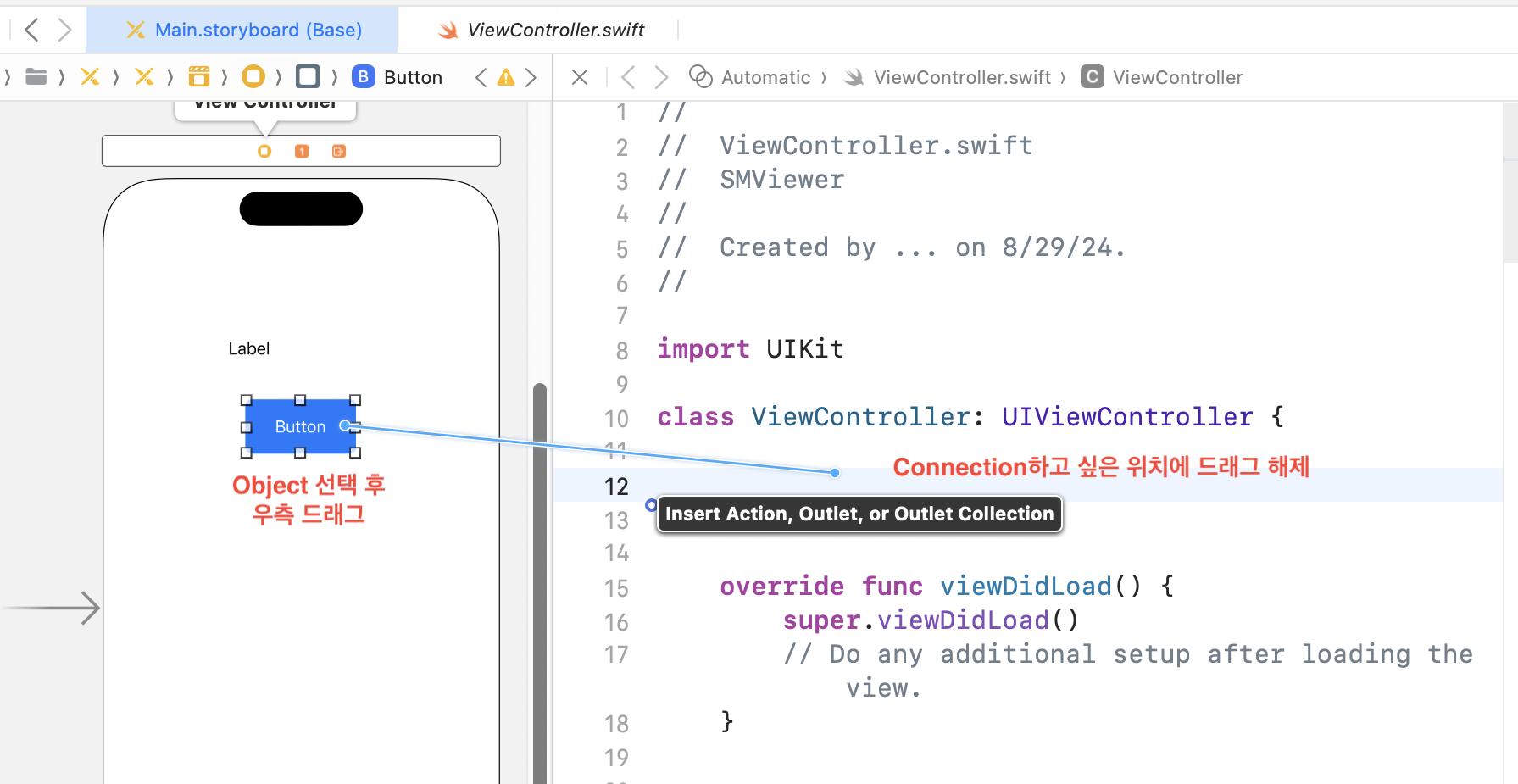
Task: Select the first storyboard file icon in breadcrumb
Action: [x=90, y=77]
